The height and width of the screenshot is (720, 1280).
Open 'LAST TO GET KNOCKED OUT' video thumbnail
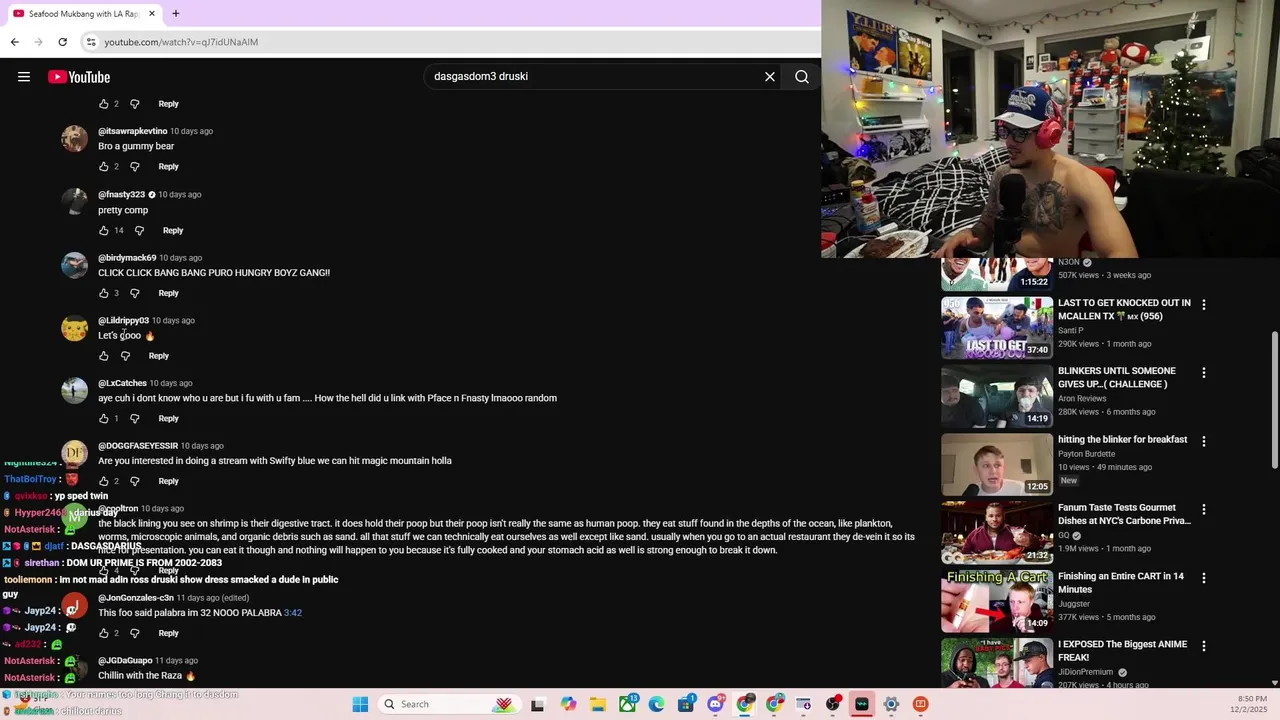997,328
